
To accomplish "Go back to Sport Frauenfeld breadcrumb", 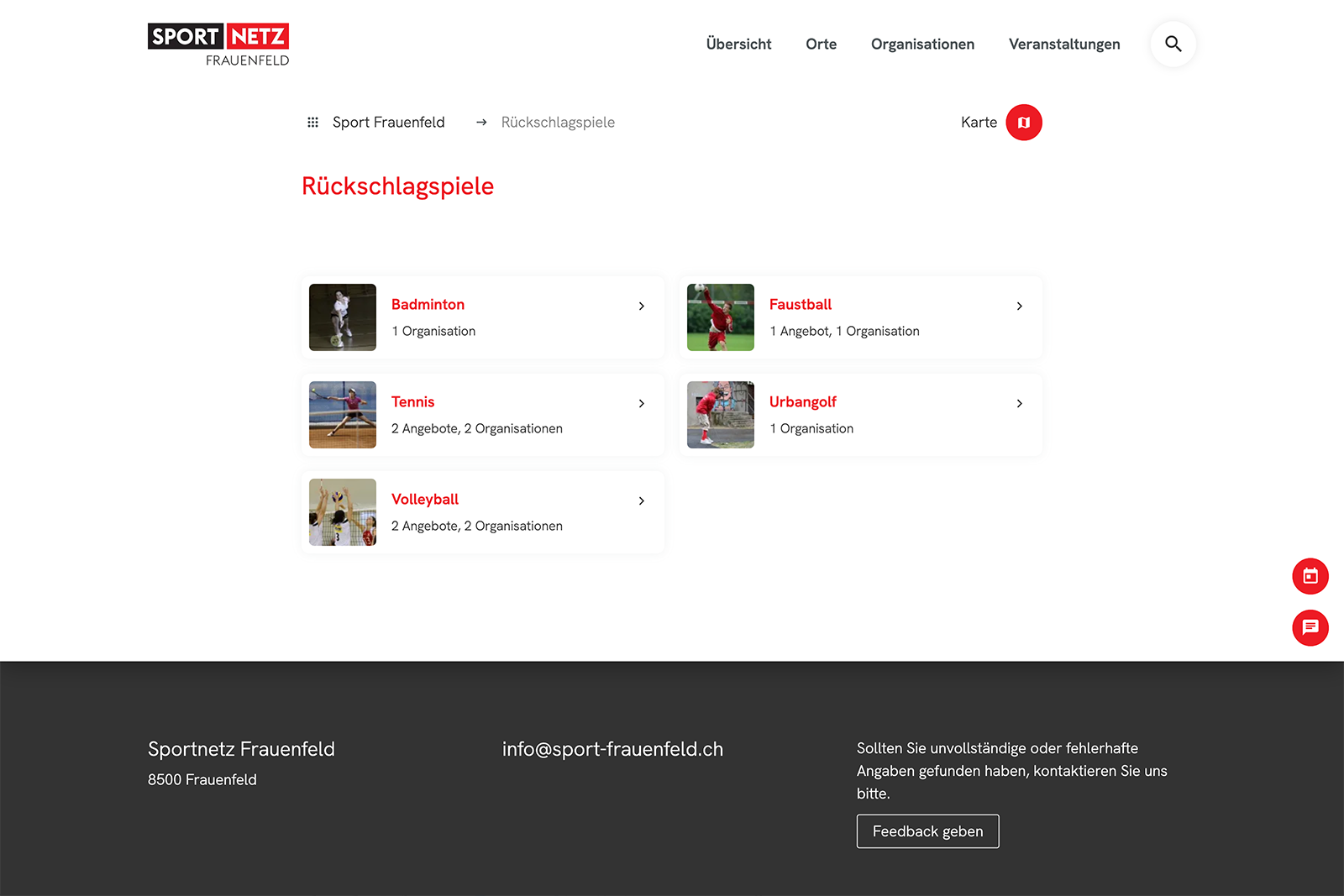I will [388, 123].
